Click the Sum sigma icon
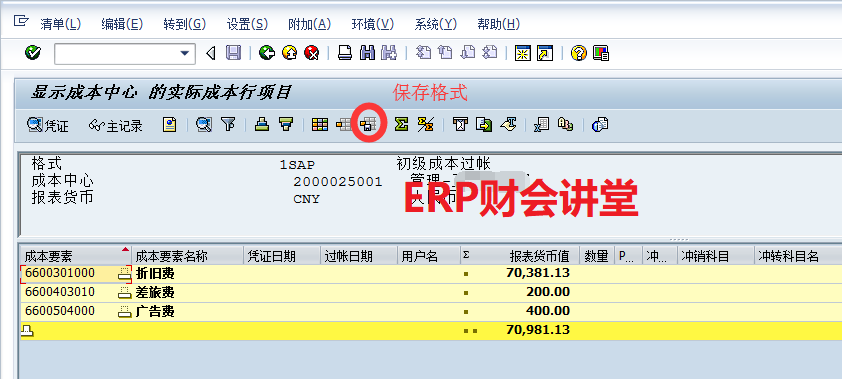Screen dimensions: 842x379 point(401,125)
